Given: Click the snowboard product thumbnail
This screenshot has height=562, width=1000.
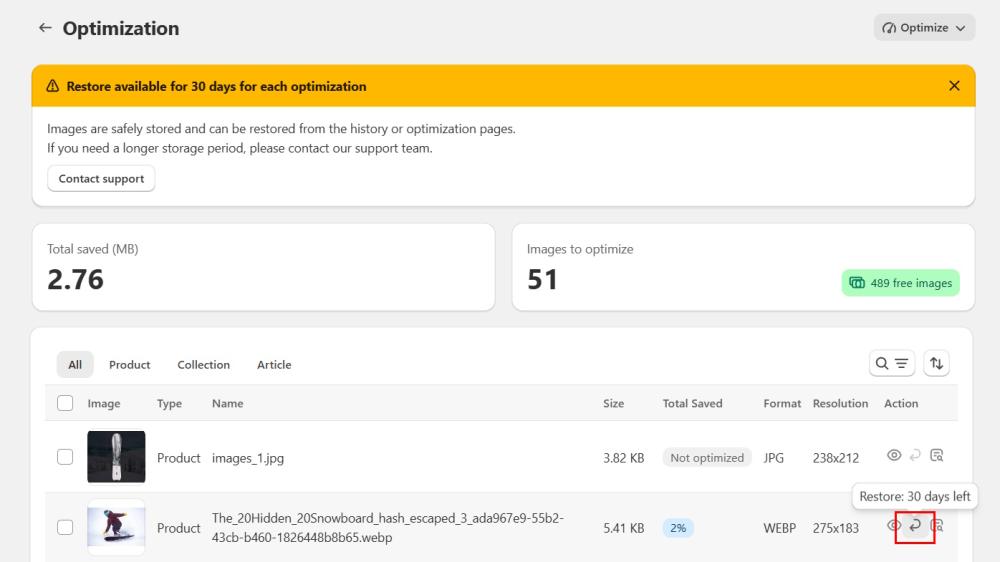Looking at the screenshot, I should (x=116, y=527).
